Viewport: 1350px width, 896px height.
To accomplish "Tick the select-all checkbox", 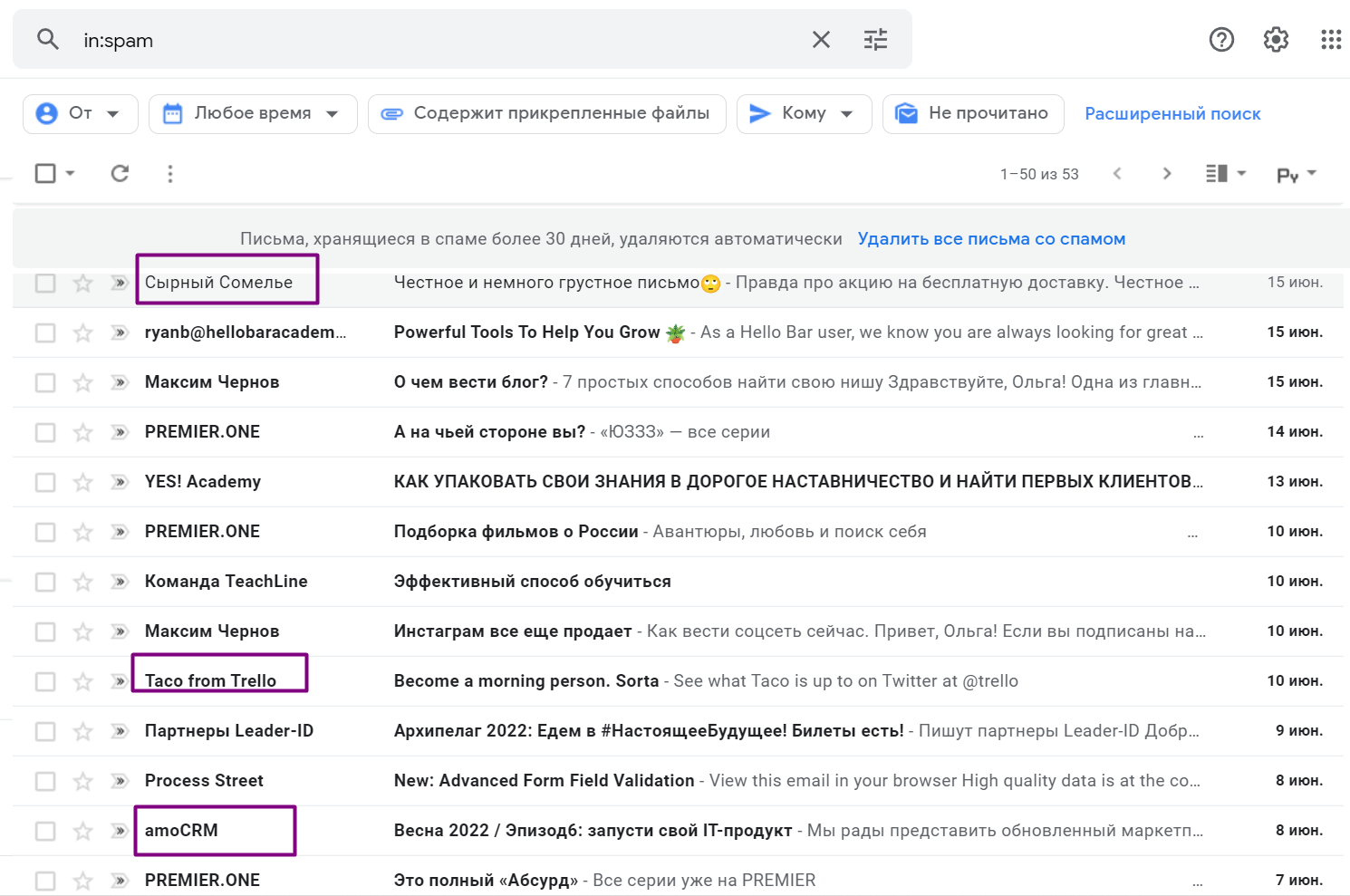I will click(45, 173).
